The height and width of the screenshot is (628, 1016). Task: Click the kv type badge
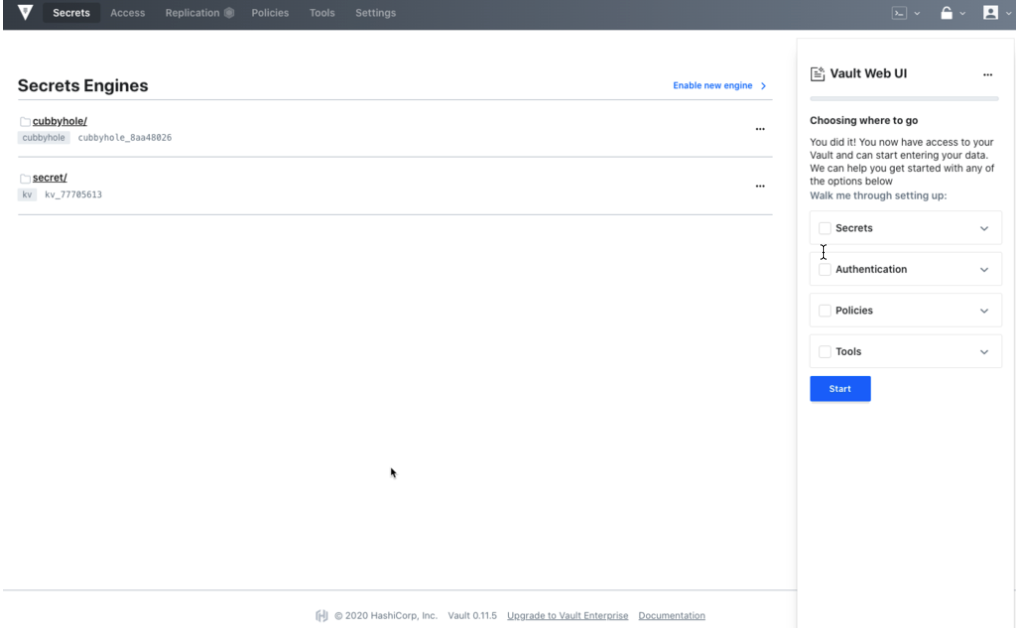(x=27, y=194)
